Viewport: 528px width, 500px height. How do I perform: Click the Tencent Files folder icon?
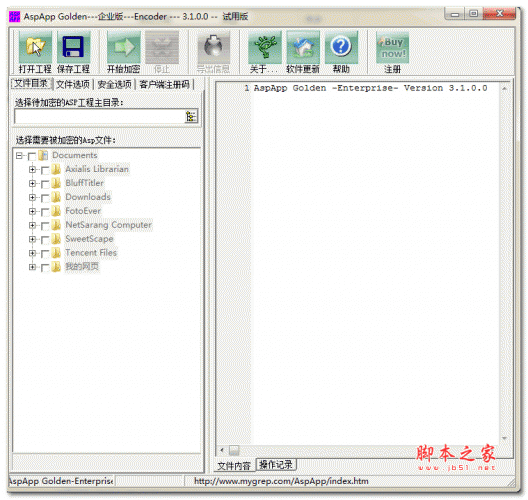pos(56,253)
